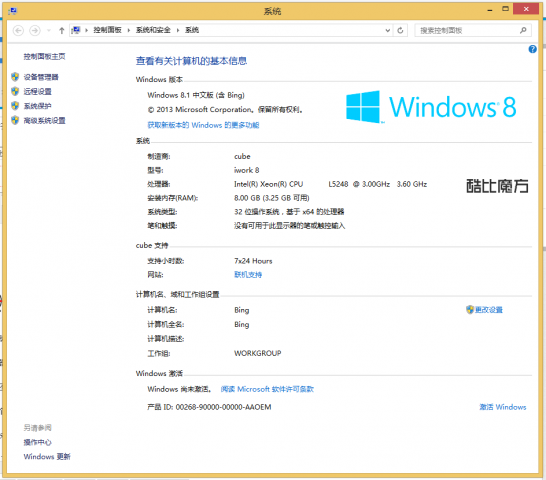
Task: Click the shield icon next to 更改设置
Action: click(x=470, y=309)
